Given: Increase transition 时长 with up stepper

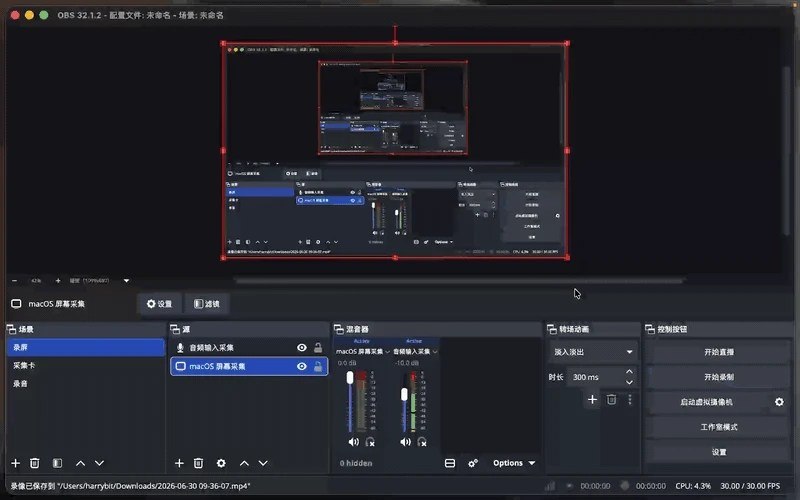Looking at the screenshot, I should click(629, 372).
